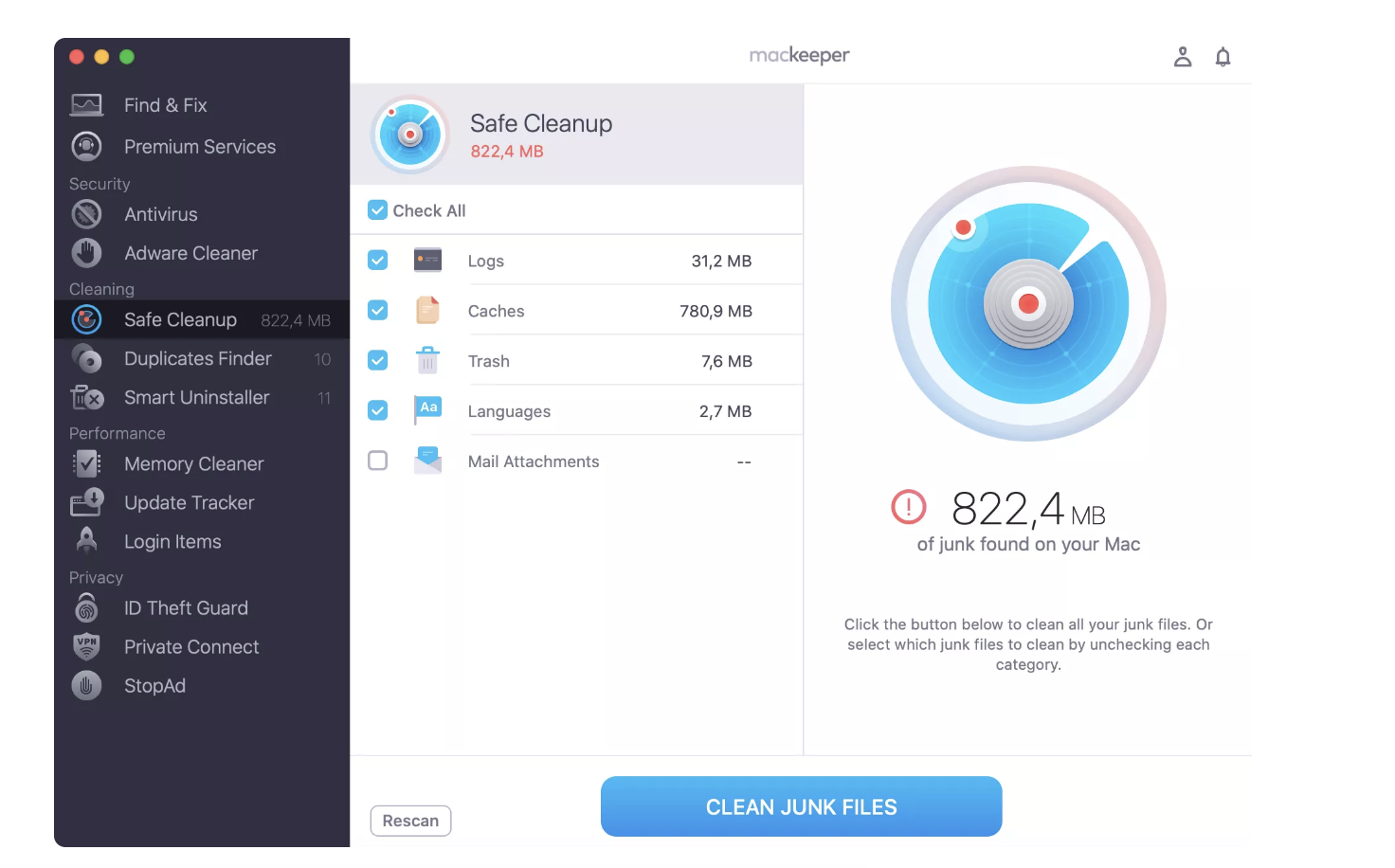Viewport: 1395px width, 868px height.
Task: Open Premium Services from the sidebar
Action: coord(86,146)
